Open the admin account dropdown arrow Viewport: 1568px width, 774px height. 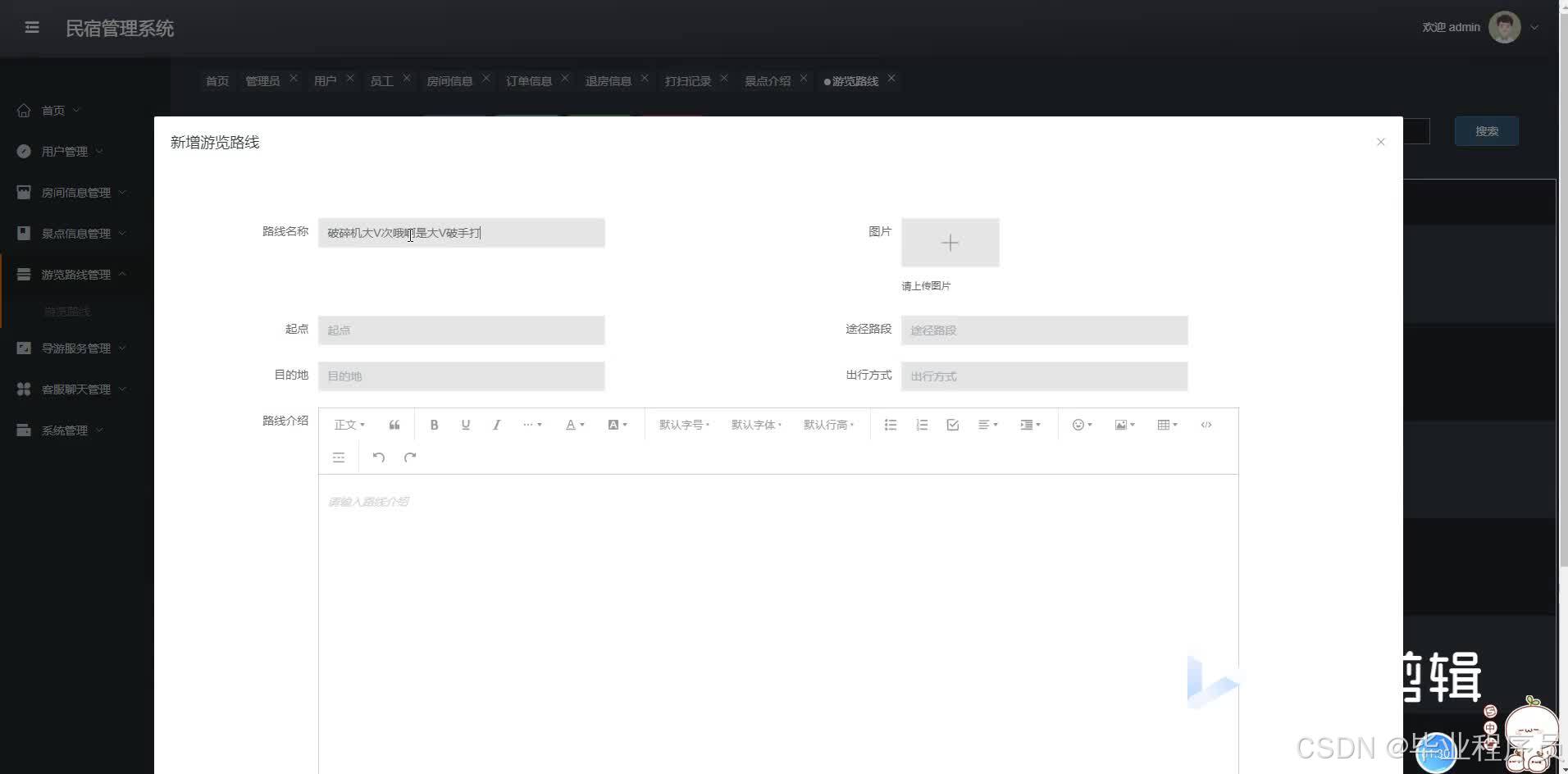[x=1534, y=27]
